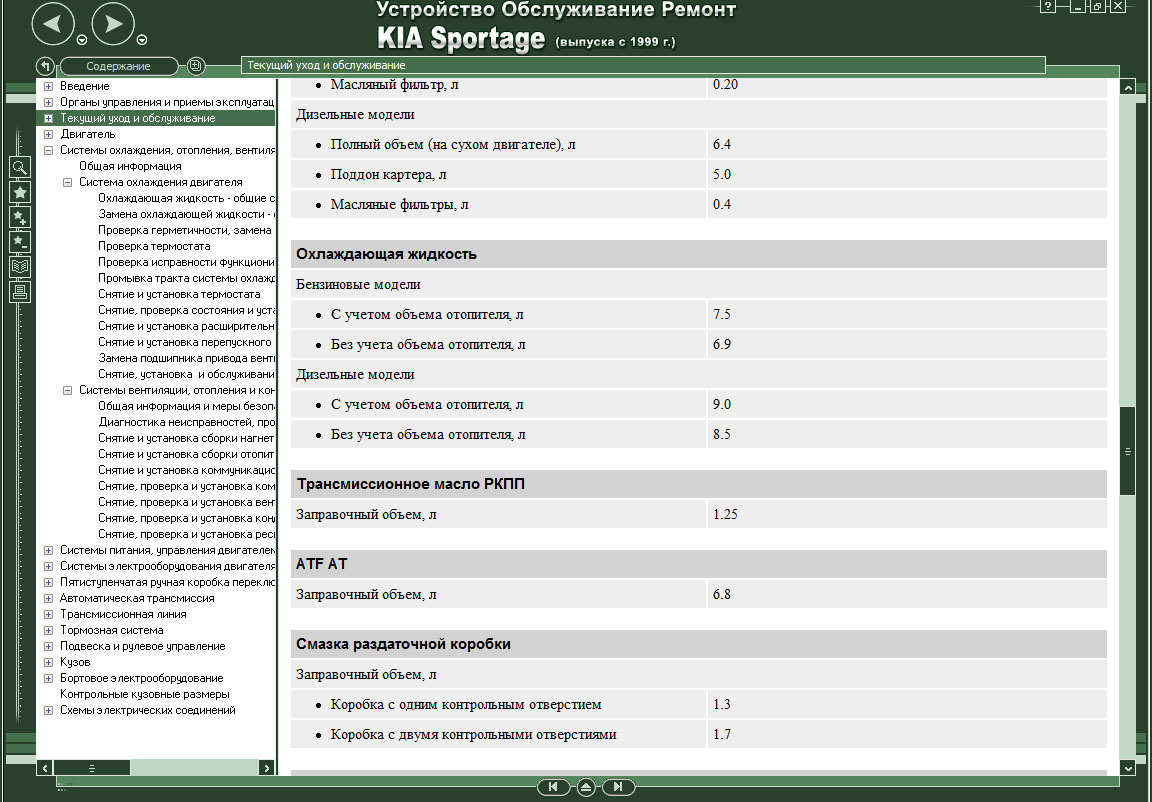This screenshot has width=1152, height=802.
Task: Open Контрольные кузовные размеры topic
Action: tap(145, 695)
